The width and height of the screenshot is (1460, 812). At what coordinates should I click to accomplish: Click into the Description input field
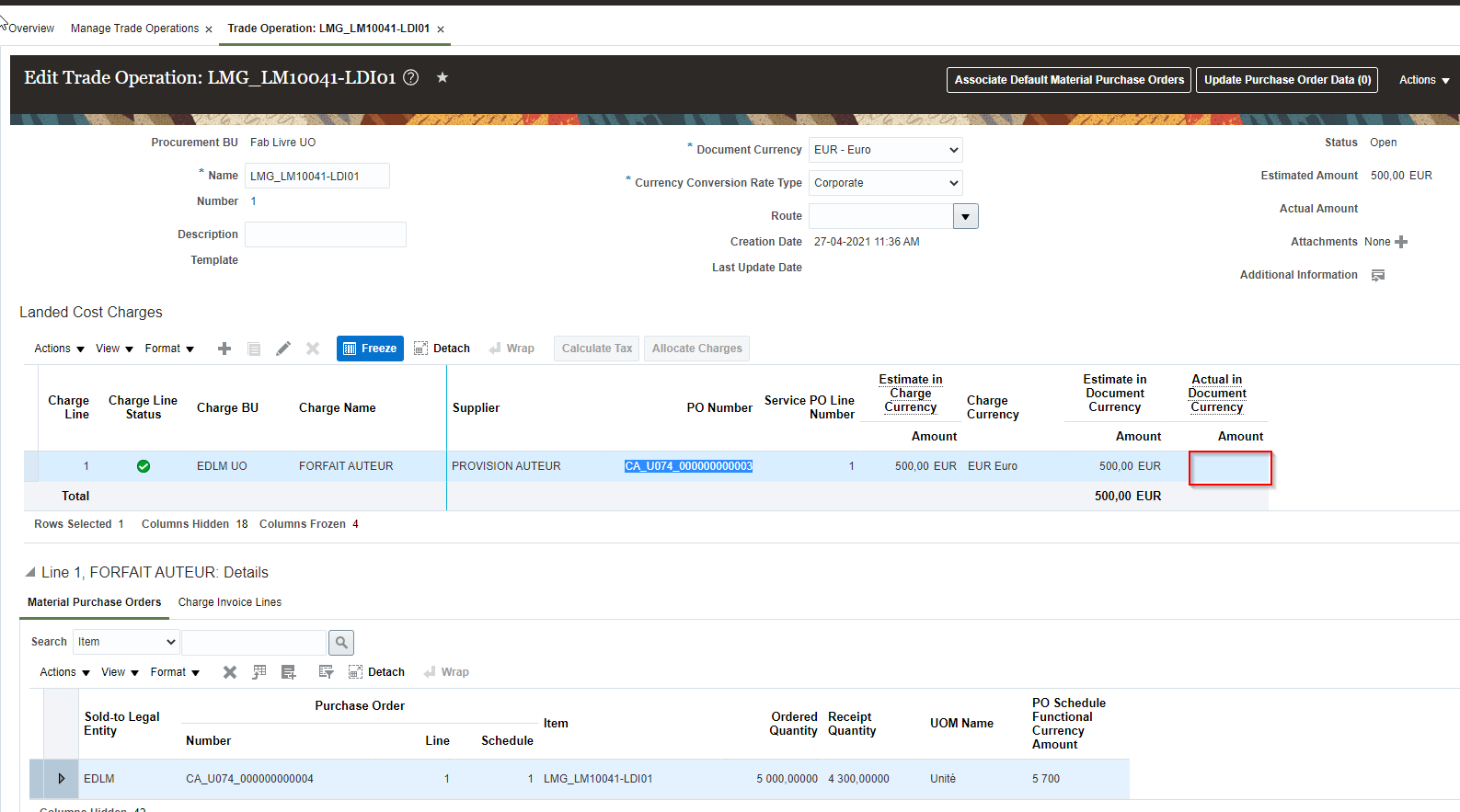(x=326, y=234)
